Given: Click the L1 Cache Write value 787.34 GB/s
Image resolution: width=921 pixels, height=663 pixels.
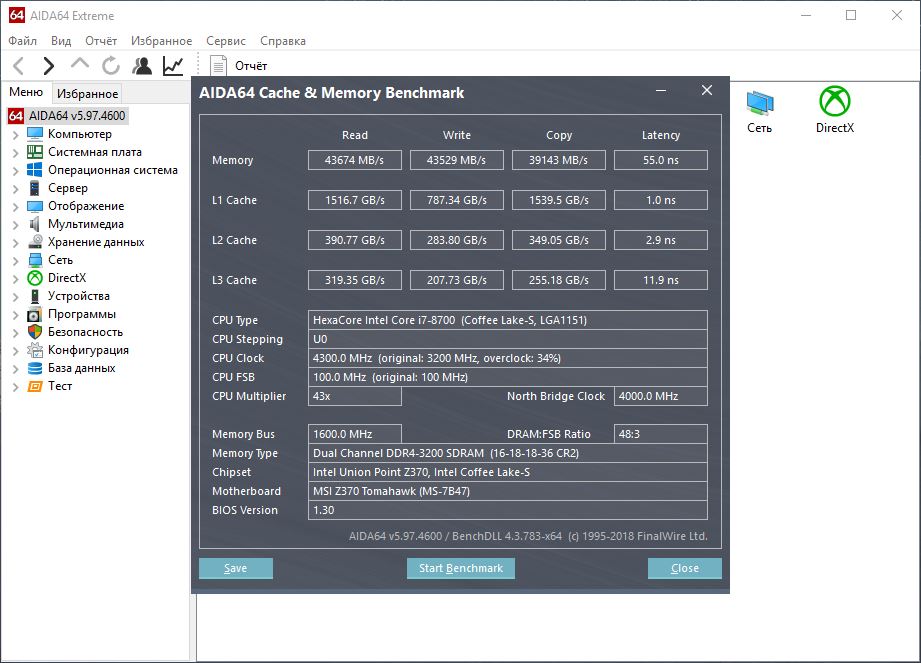Looking at the screenshot, I should (x=457, y=200).
